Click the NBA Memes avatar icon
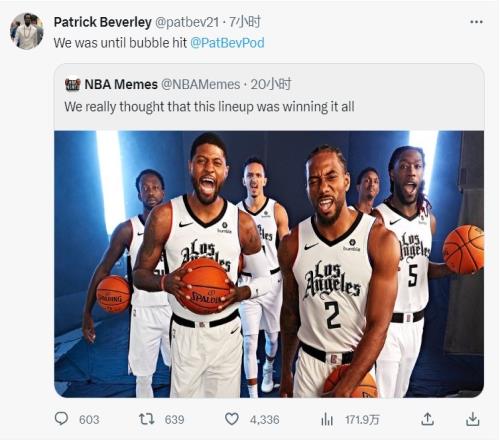The height and width of the screenshot is (440, 500). (x=72, y=85)
